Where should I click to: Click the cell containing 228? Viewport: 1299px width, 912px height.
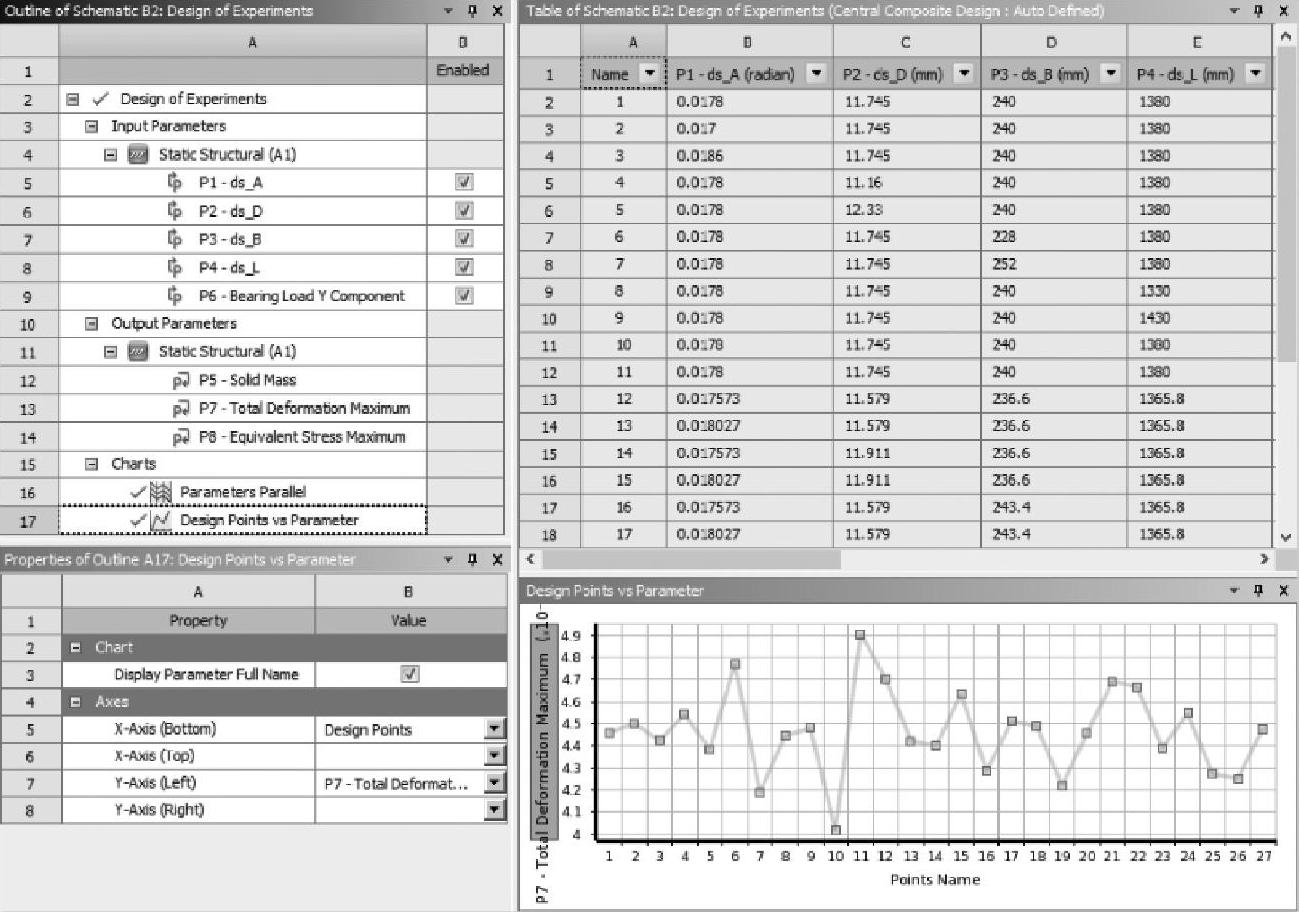(1054, 237)
